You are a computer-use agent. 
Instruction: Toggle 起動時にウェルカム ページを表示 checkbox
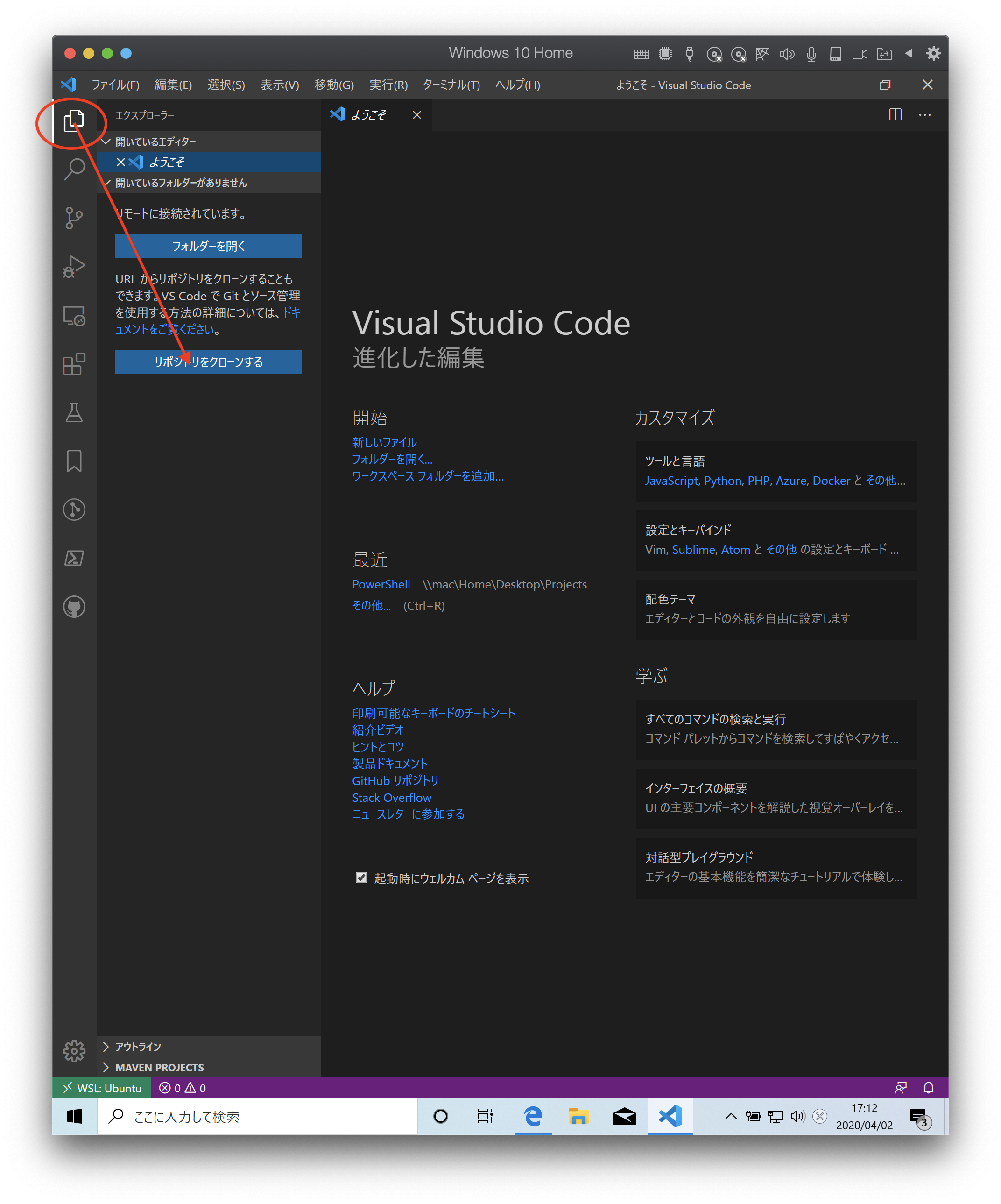[x=361, y=878]
